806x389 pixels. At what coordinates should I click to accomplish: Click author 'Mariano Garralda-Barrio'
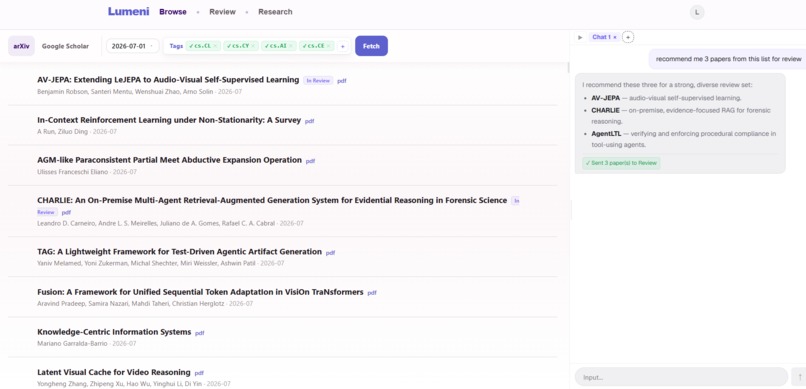click(x=72, y=343)
